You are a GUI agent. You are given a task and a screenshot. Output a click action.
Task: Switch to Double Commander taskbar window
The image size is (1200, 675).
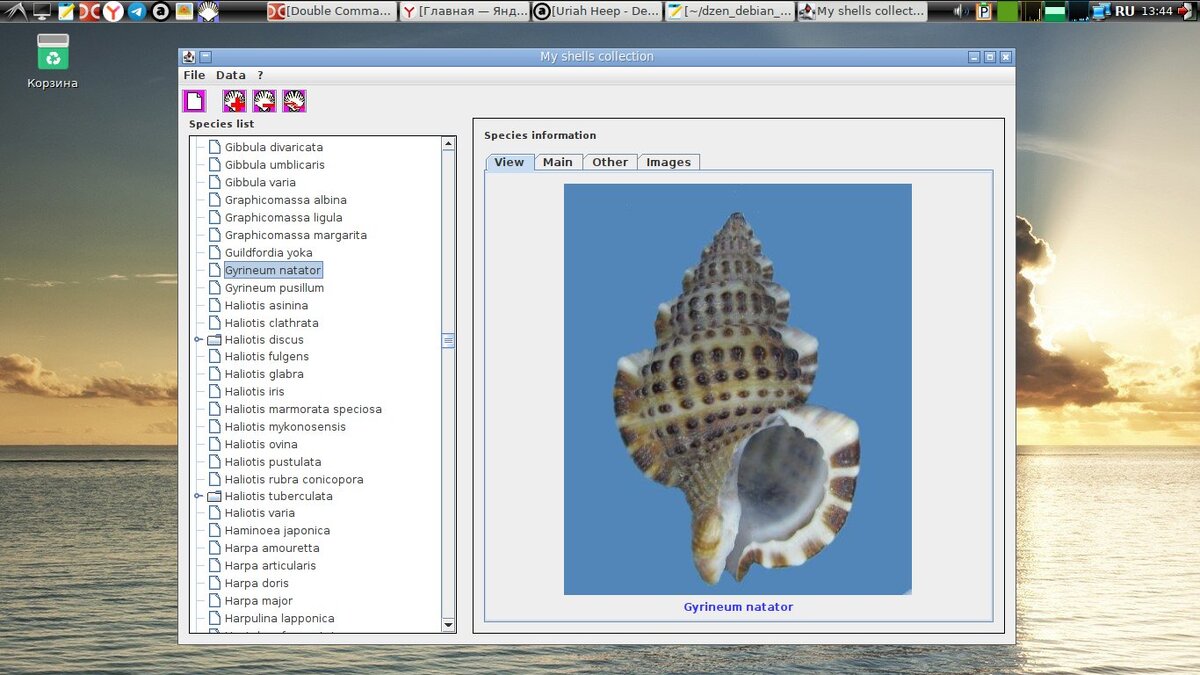pyautogui.click(x=331, y=11)
